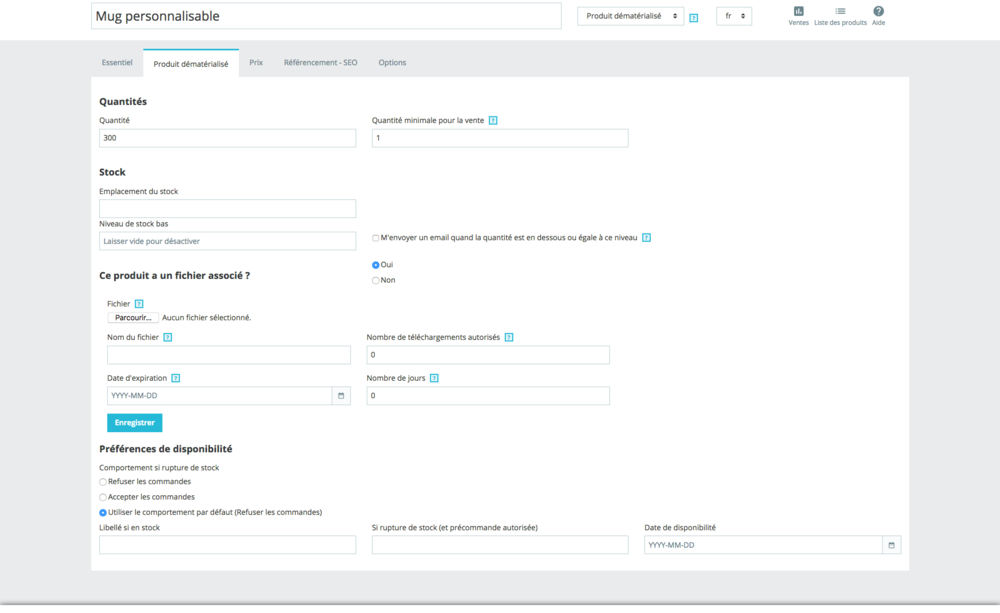
Task: Click the Quantité minimale pour la vente field
Action: point(500,138)
